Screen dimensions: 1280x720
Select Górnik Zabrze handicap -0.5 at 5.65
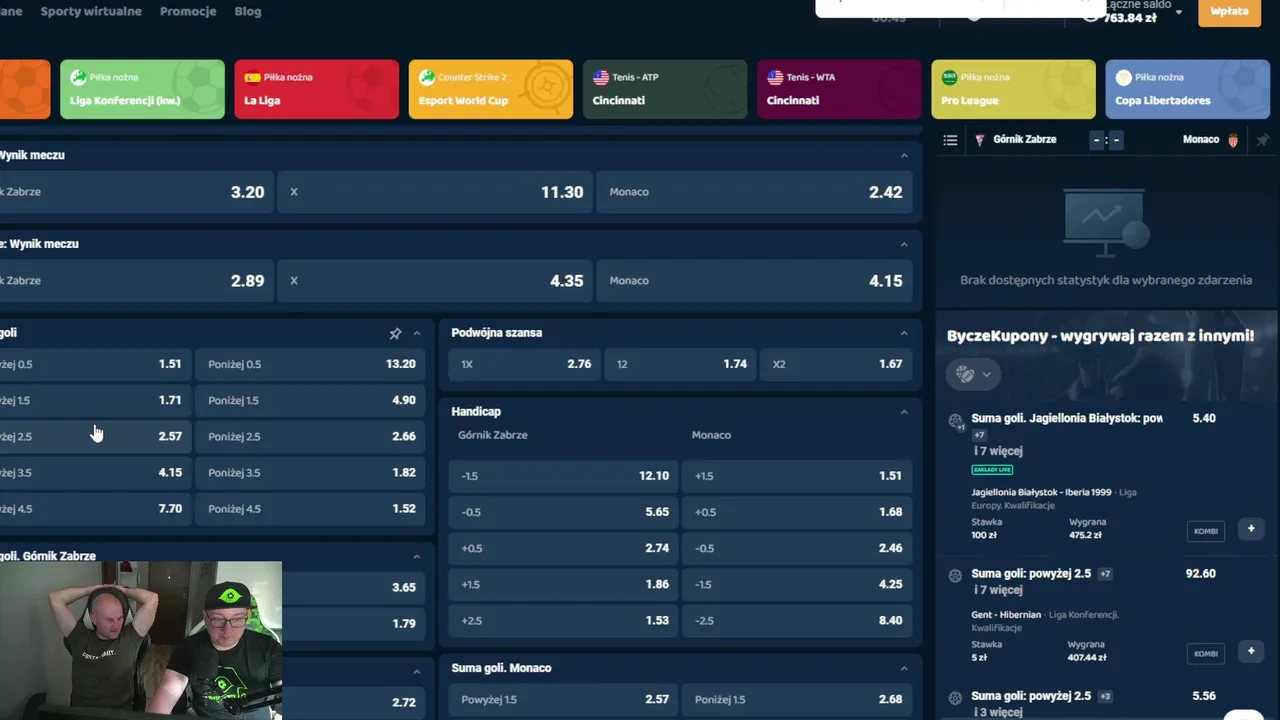click(x=563, y=512)
